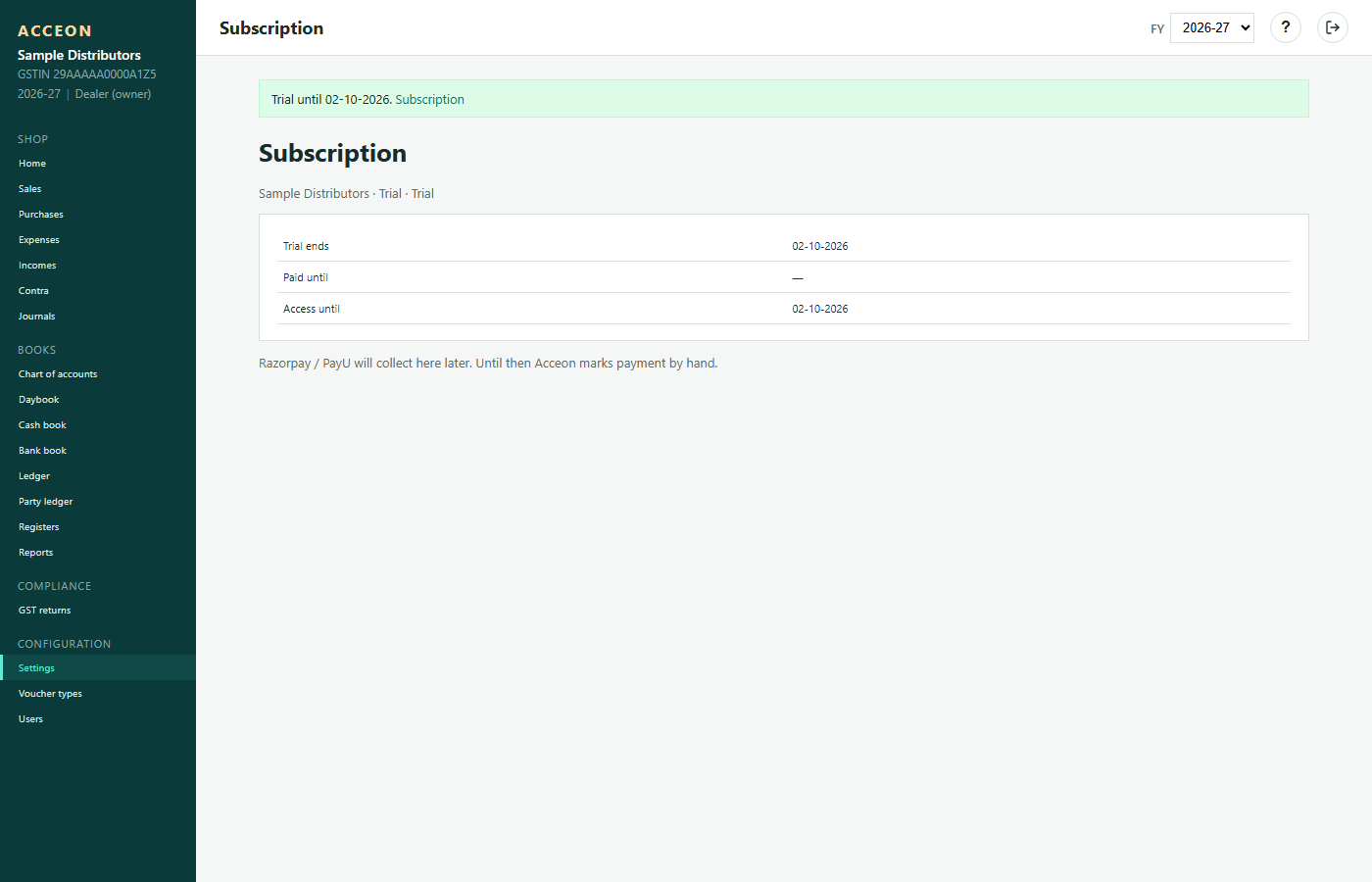The height and width of the screenshot is (882, 1372).
Task: Go to Ledger in sidebar
Action: tap(98, 476)
